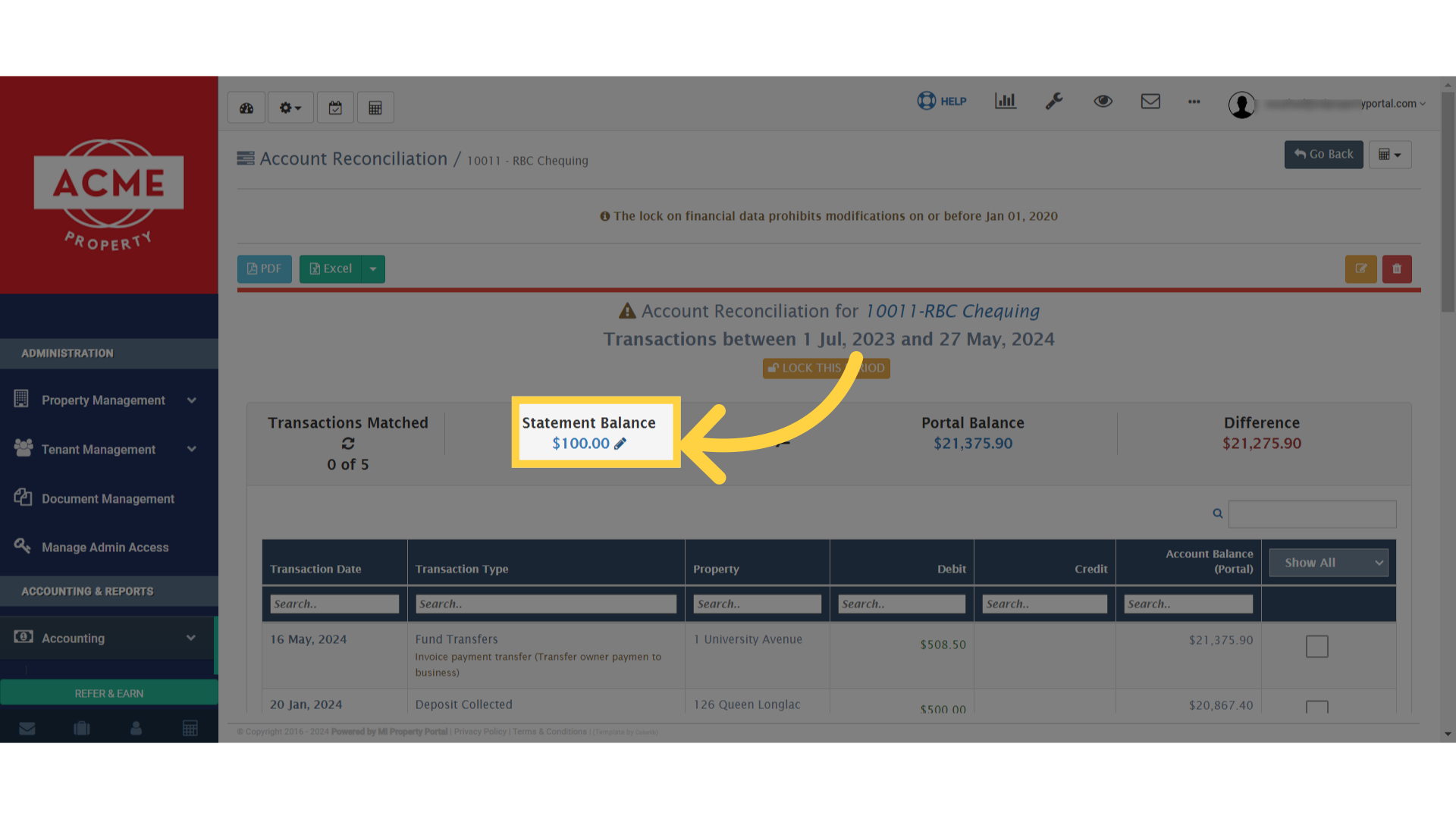Click the Debit column search field

point(902,604)
